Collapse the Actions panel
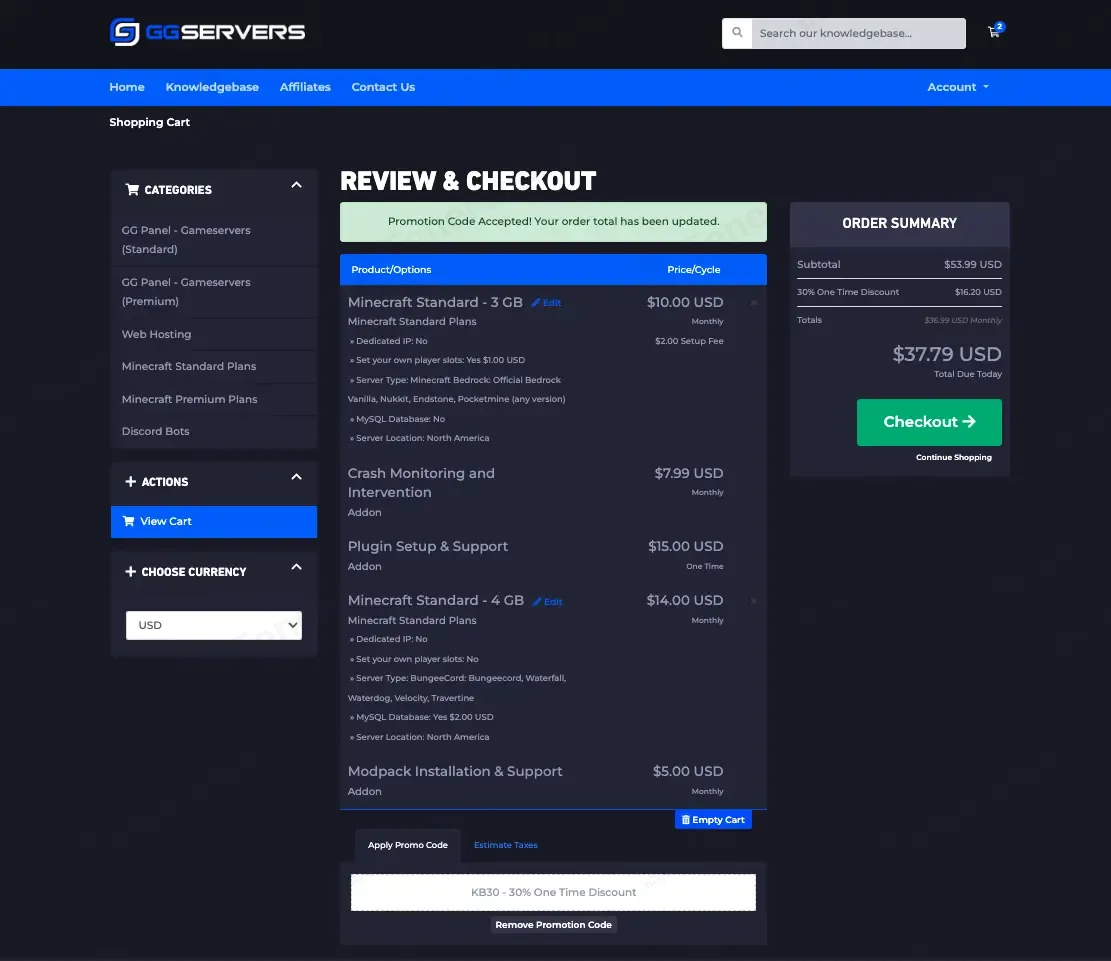The image size is (1111, 961). [x=296, y=477]
